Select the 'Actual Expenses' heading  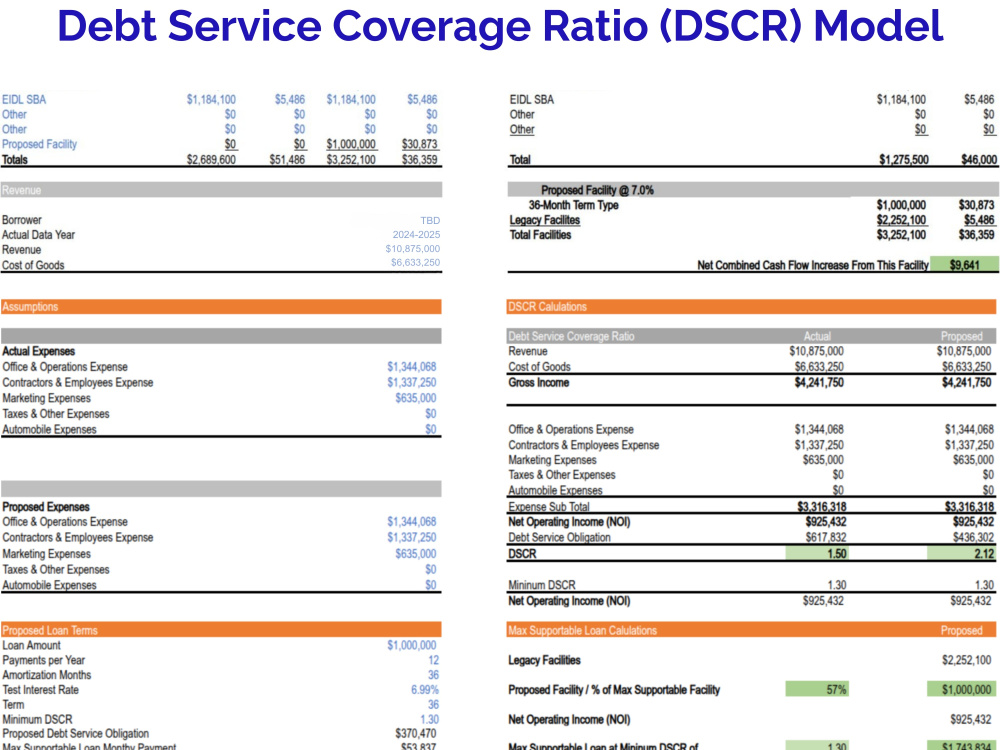coord(38,351)
